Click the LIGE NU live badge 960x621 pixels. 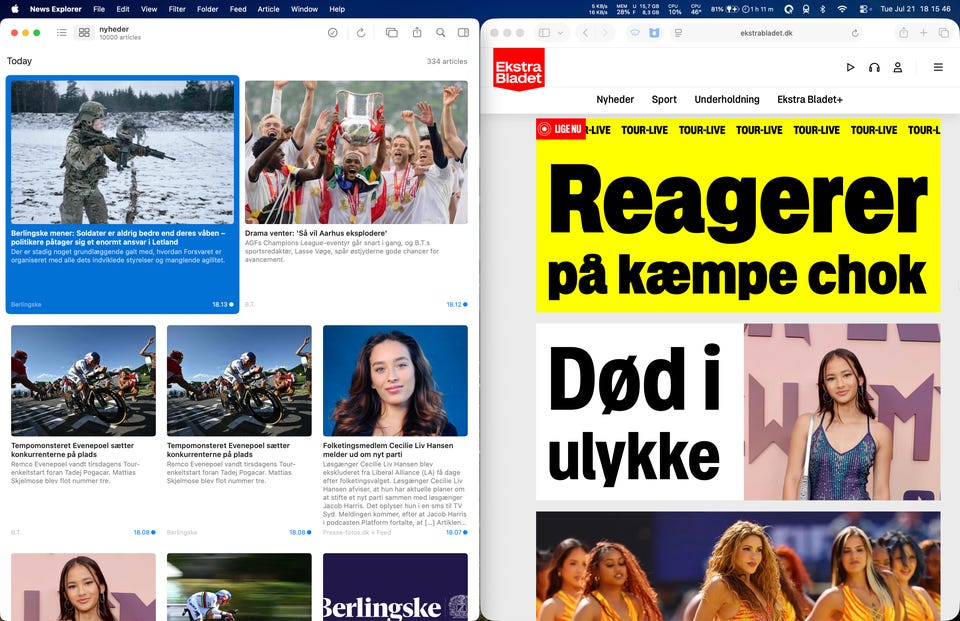coord(560,129)
